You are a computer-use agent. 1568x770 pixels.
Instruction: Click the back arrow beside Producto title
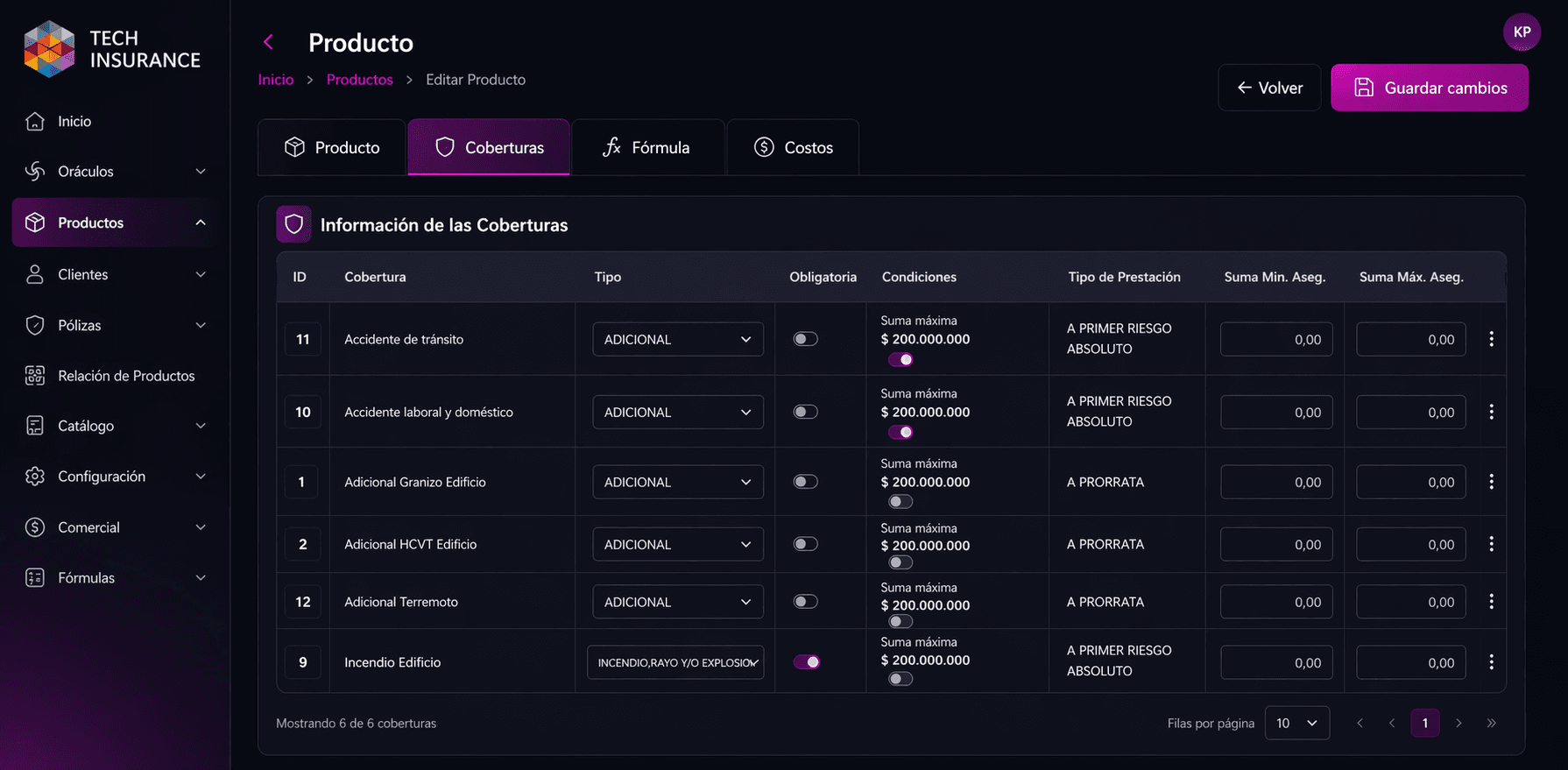click(269, 42)
